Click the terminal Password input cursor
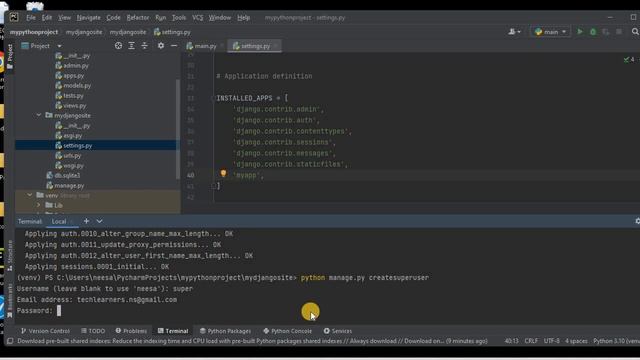Viewport: 640px width, 360px height. (x=59, y=311)
